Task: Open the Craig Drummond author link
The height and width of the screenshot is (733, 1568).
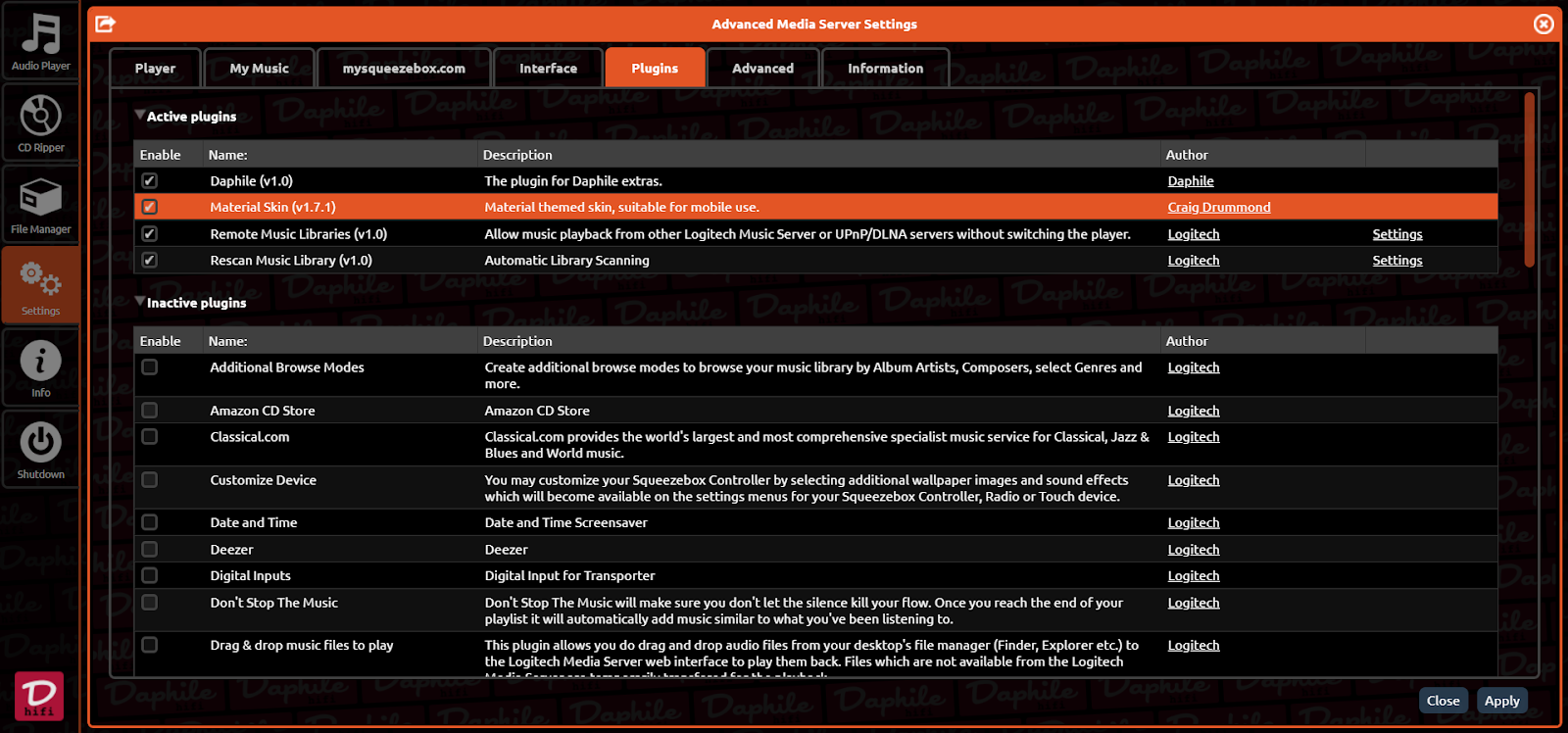Action: coord(1219,208)
